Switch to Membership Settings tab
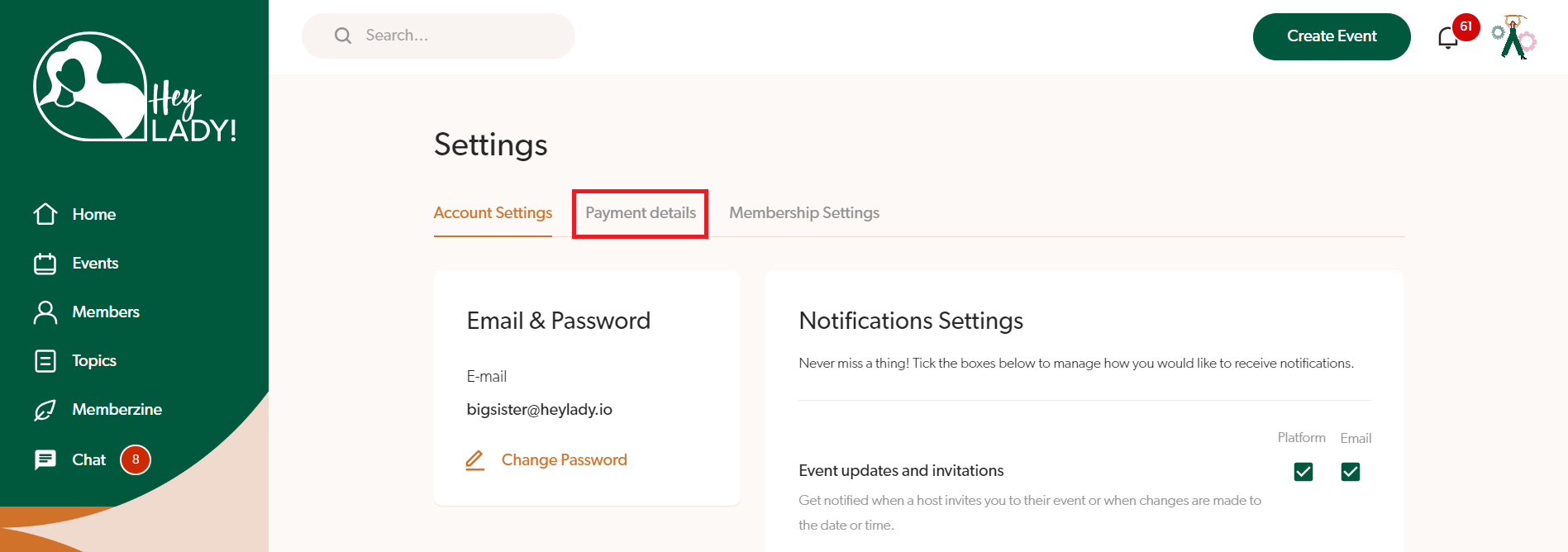The width and height of the screenshot is (1568, 552). [804, 213]
